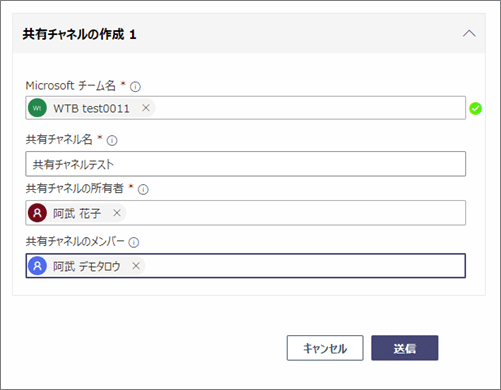Focus the Microsoft チーム名 picker field

[246, 108]
